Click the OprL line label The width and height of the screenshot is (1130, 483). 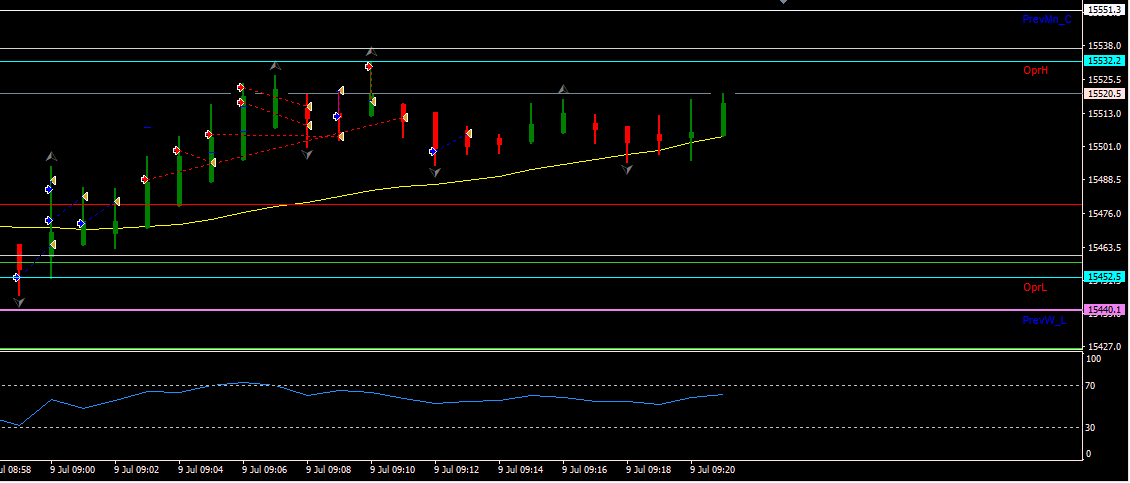coord(1035,288)
